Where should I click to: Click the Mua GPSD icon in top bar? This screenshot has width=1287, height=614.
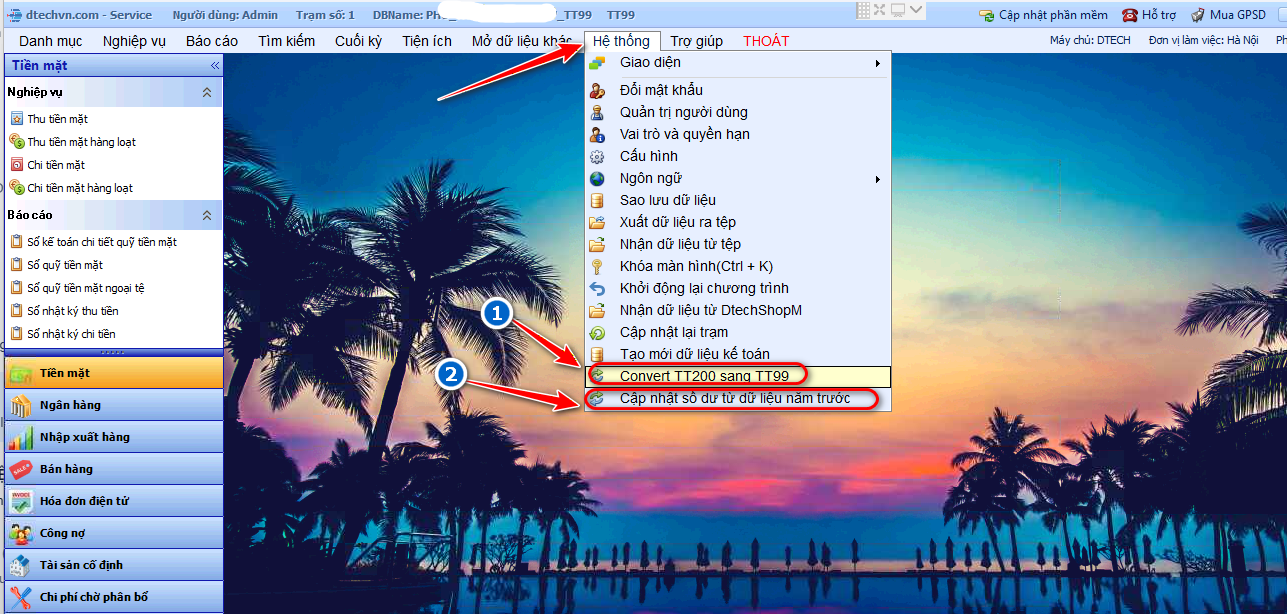[1197, 15]
